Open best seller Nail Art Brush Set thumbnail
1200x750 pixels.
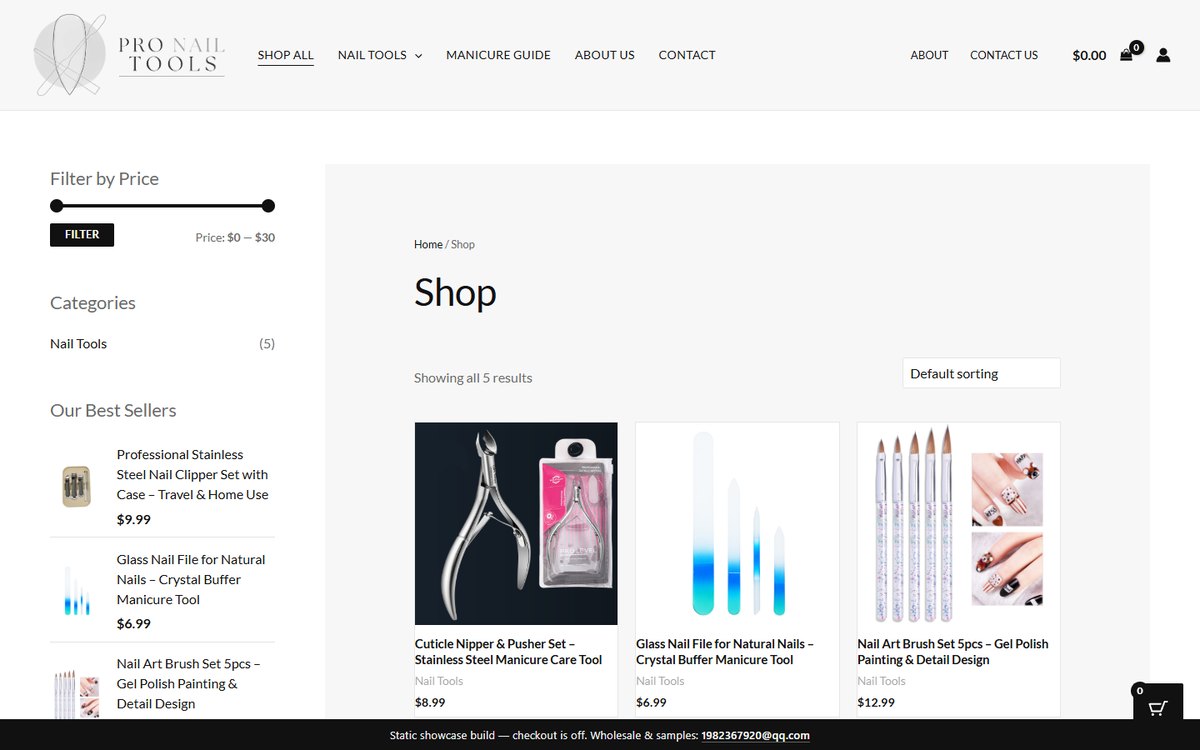tap(76, 693)
